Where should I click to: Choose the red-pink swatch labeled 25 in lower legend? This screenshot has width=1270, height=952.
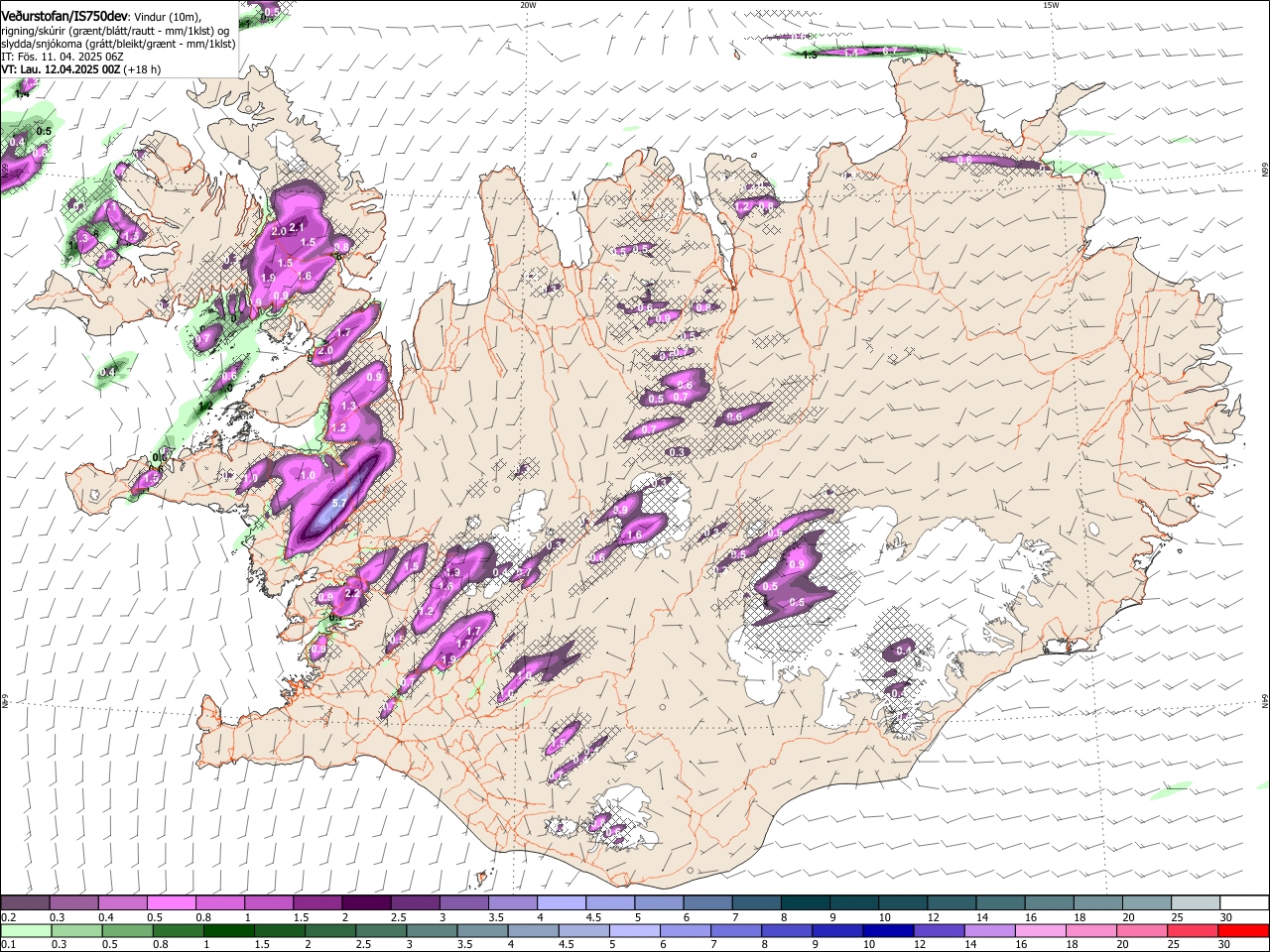click(x=1193, y=930)
